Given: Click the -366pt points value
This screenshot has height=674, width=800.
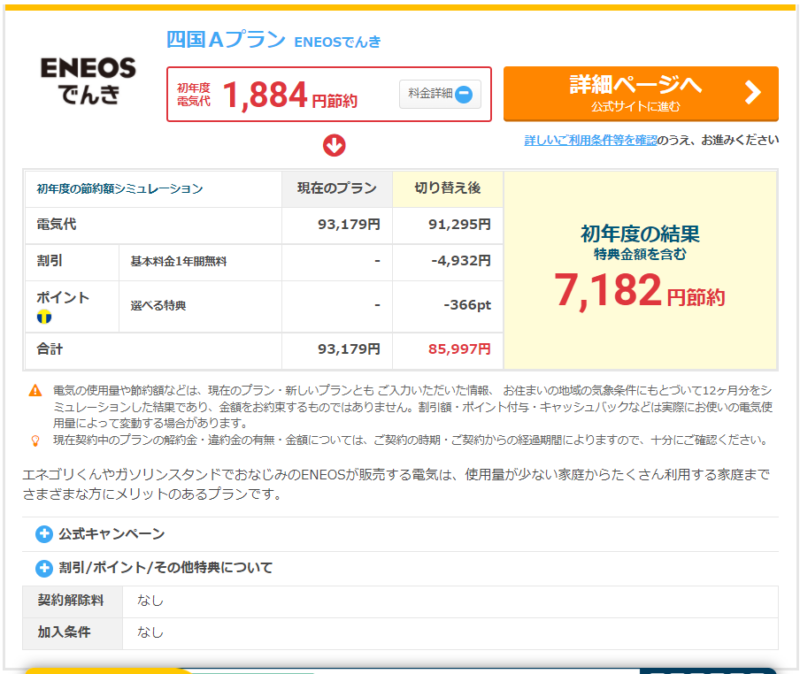Looking at the screenshot, I should [x=467, y=305].
